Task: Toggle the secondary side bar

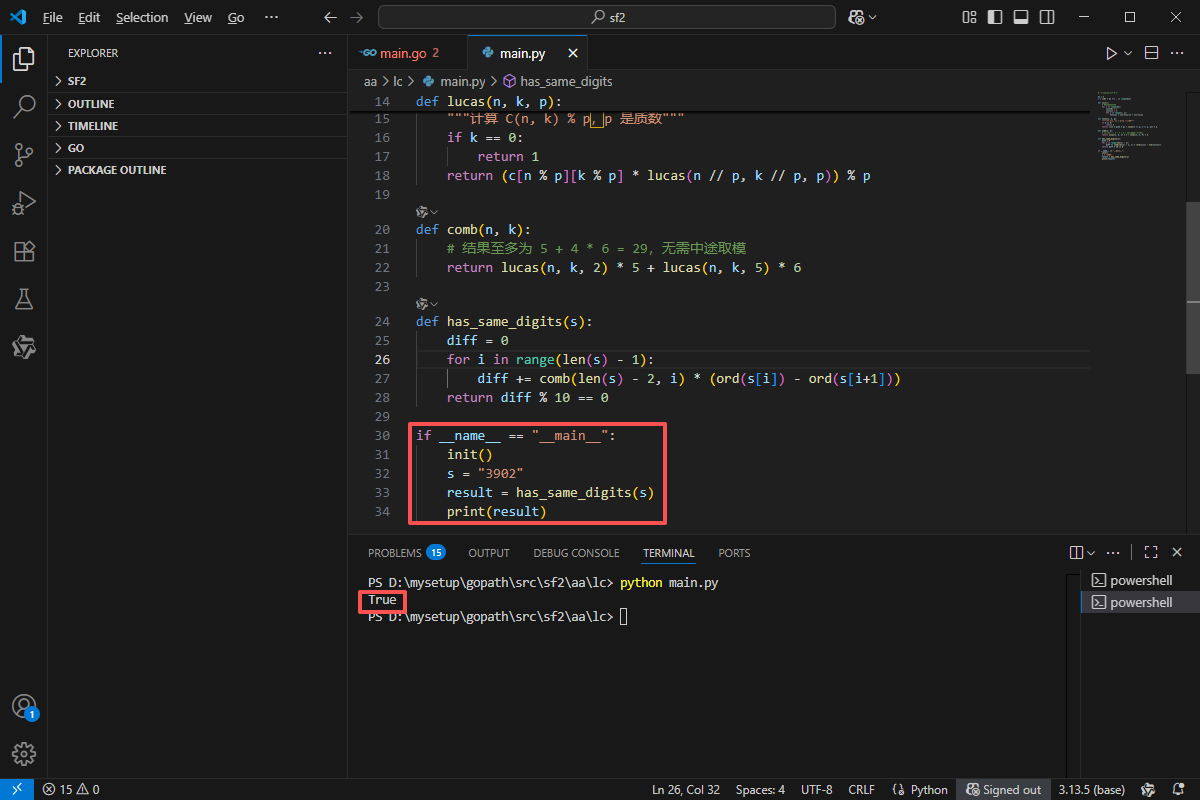Action: (x=1045, y=17)
